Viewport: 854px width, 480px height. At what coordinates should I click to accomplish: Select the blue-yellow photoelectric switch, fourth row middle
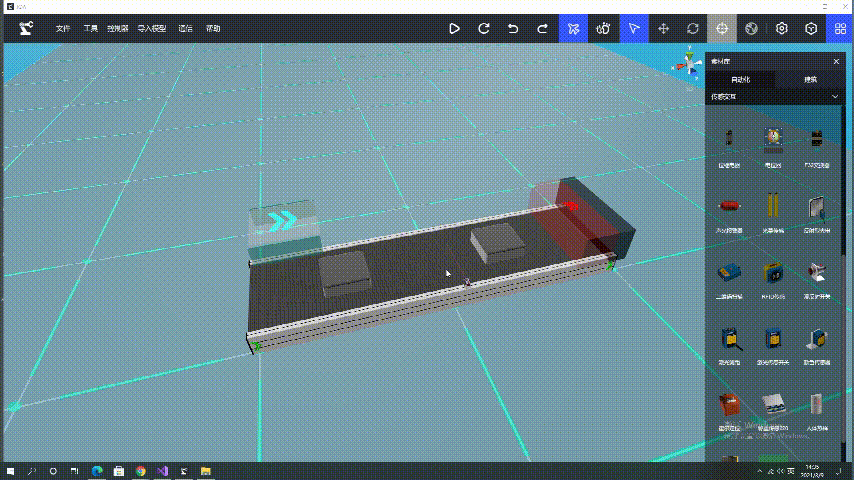pyautogui.click(x=773, y=338)
